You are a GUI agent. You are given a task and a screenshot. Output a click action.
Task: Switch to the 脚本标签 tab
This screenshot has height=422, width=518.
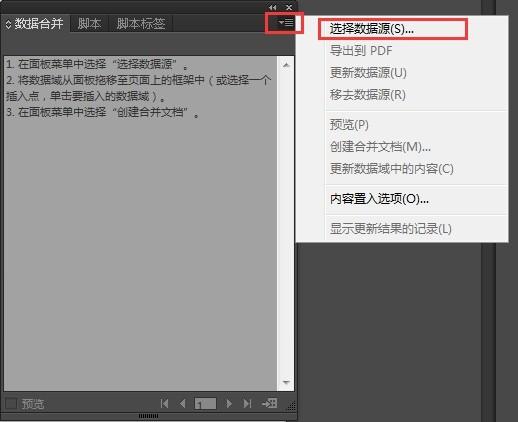pyautogui.click(x=141, y=24)
